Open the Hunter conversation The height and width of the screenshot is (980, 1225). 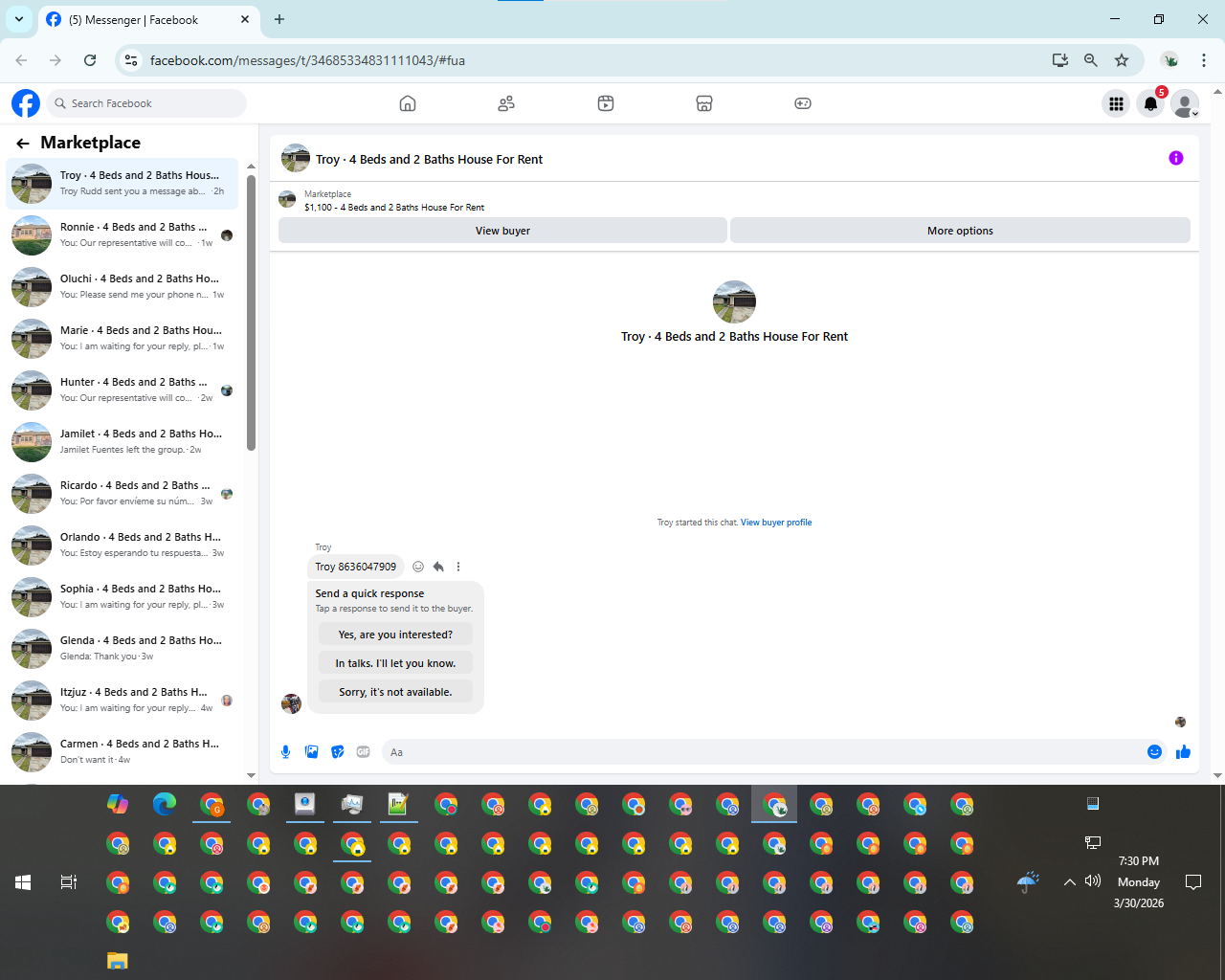pos(122,390)
